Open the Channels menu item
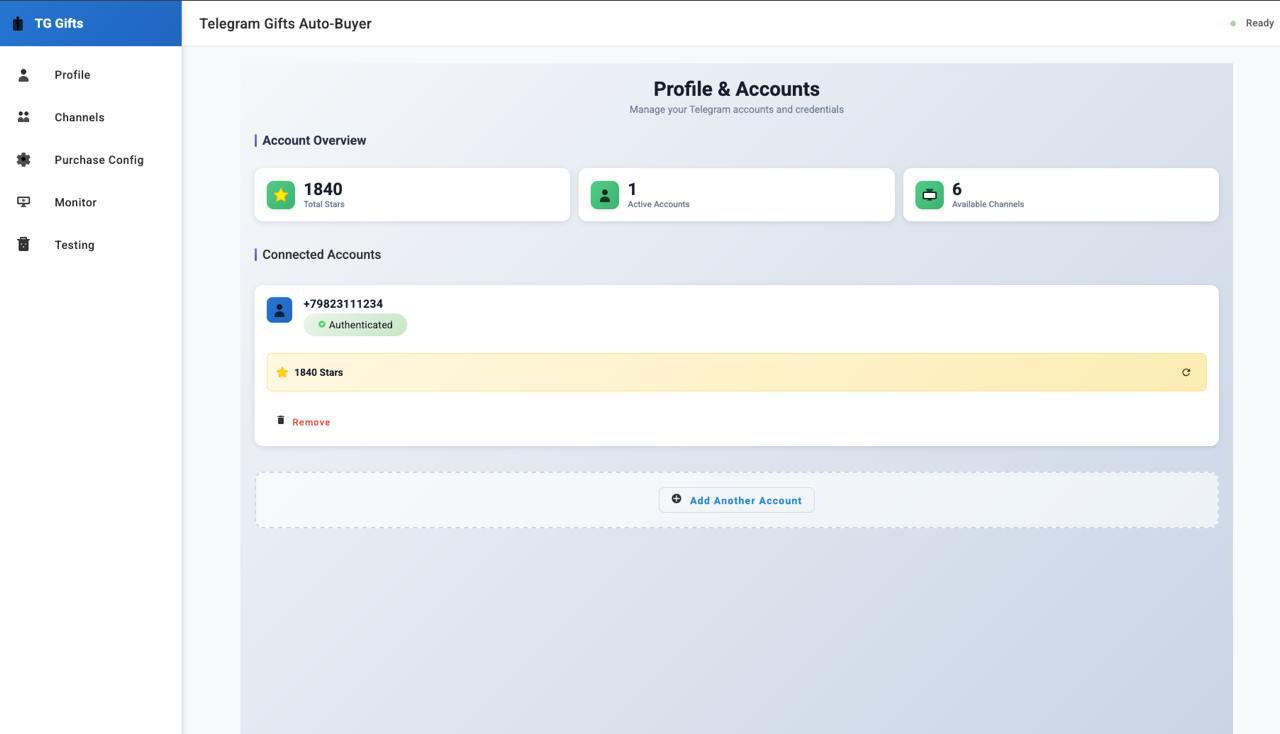 point(91,117)
